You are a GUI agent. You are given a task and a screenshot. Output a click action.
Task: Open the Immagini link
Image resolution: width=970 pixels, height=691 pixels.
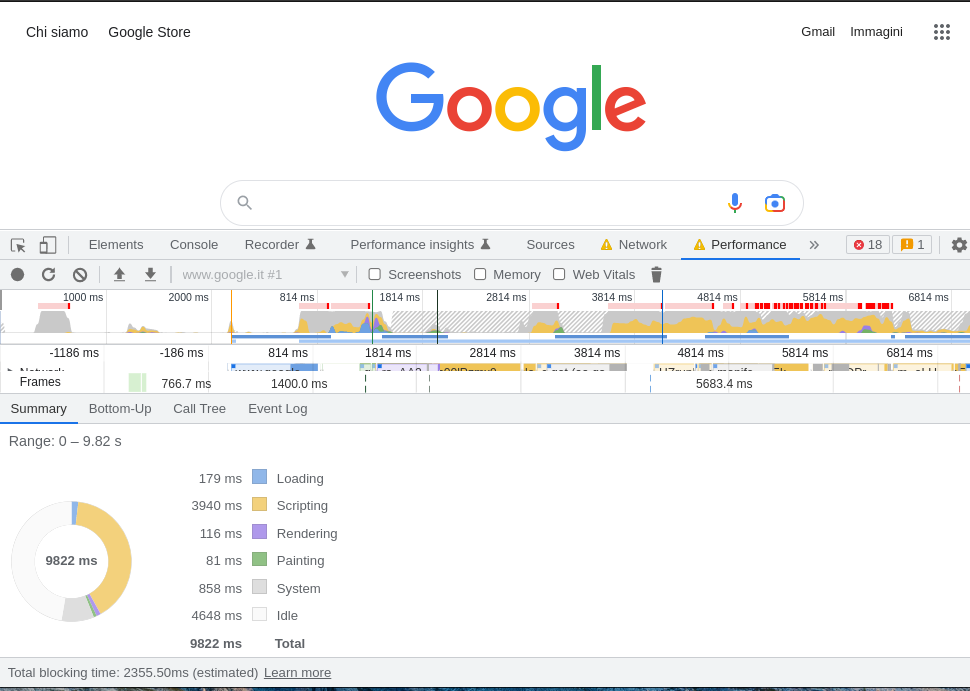876,32
